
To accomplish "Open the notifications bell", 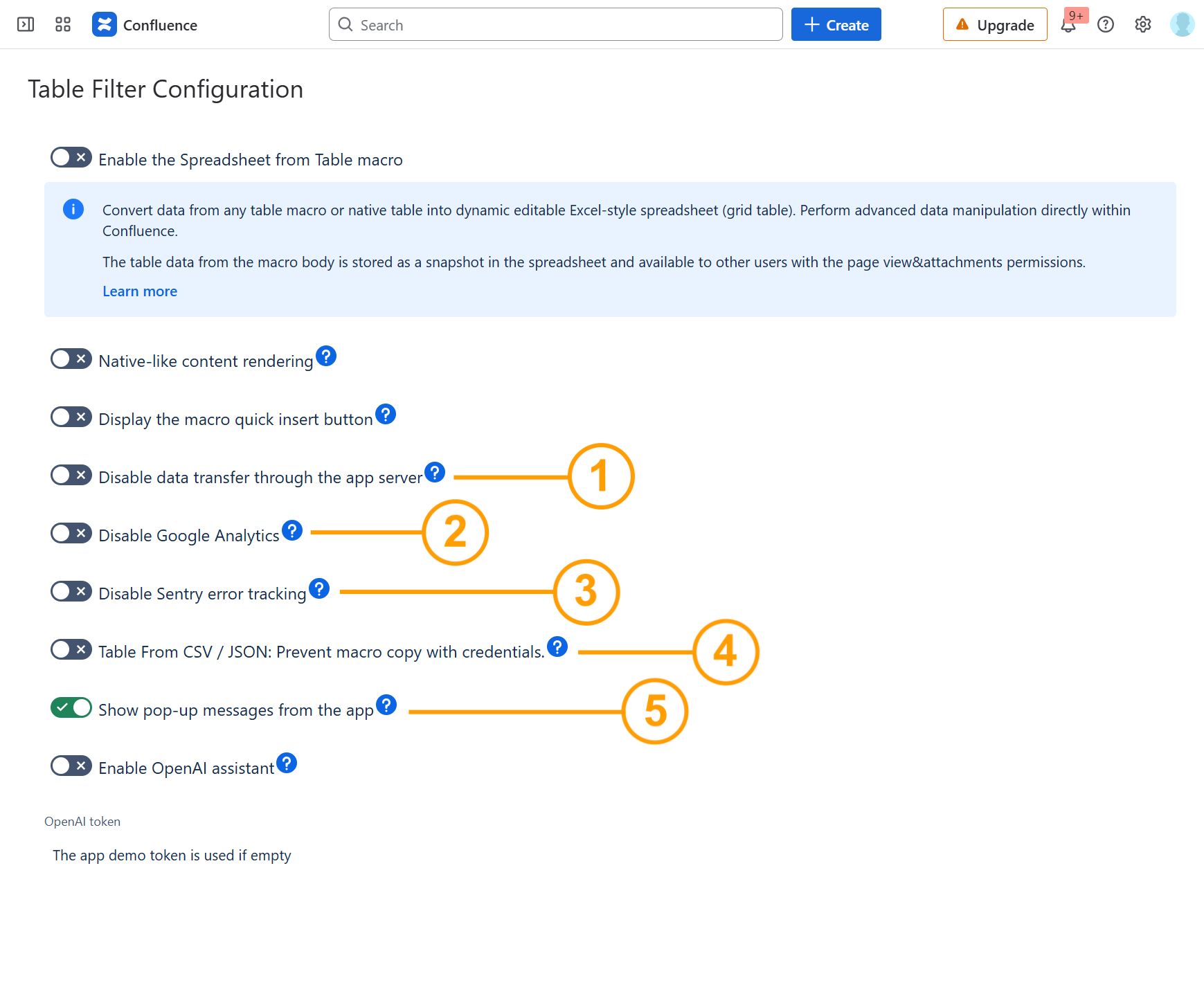I will [x=1068, y=26].
